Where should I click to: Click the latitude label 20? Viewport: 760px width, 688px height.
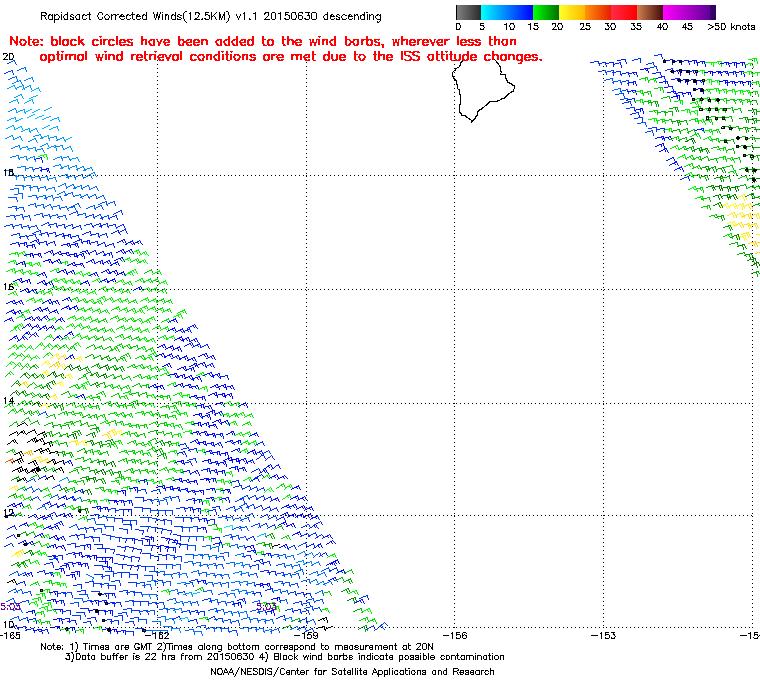tap(8, 57)
